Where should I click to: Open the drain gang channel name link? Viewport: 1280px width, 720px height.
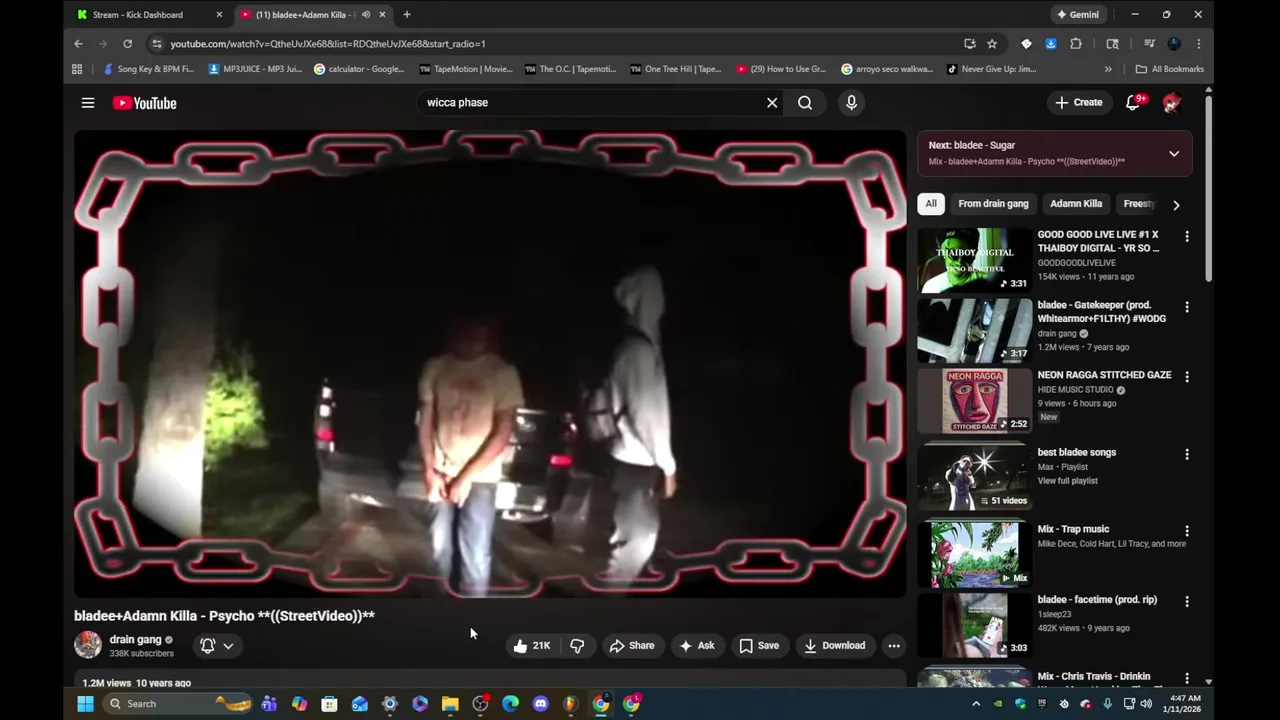coord(135,639)
